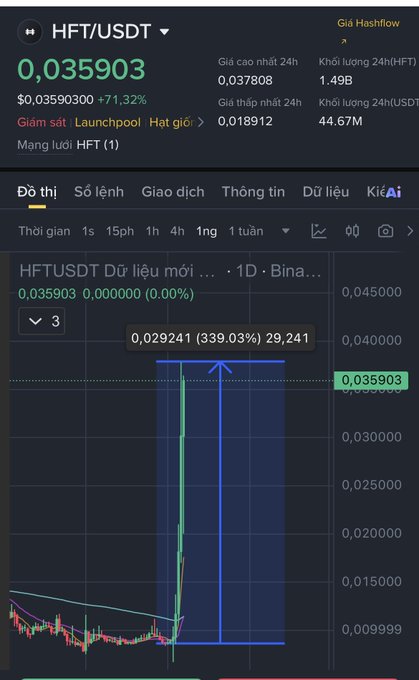Screen dimensions: 419x680
Task: Tap the 0,009999 price axis label
Action: 372,629
